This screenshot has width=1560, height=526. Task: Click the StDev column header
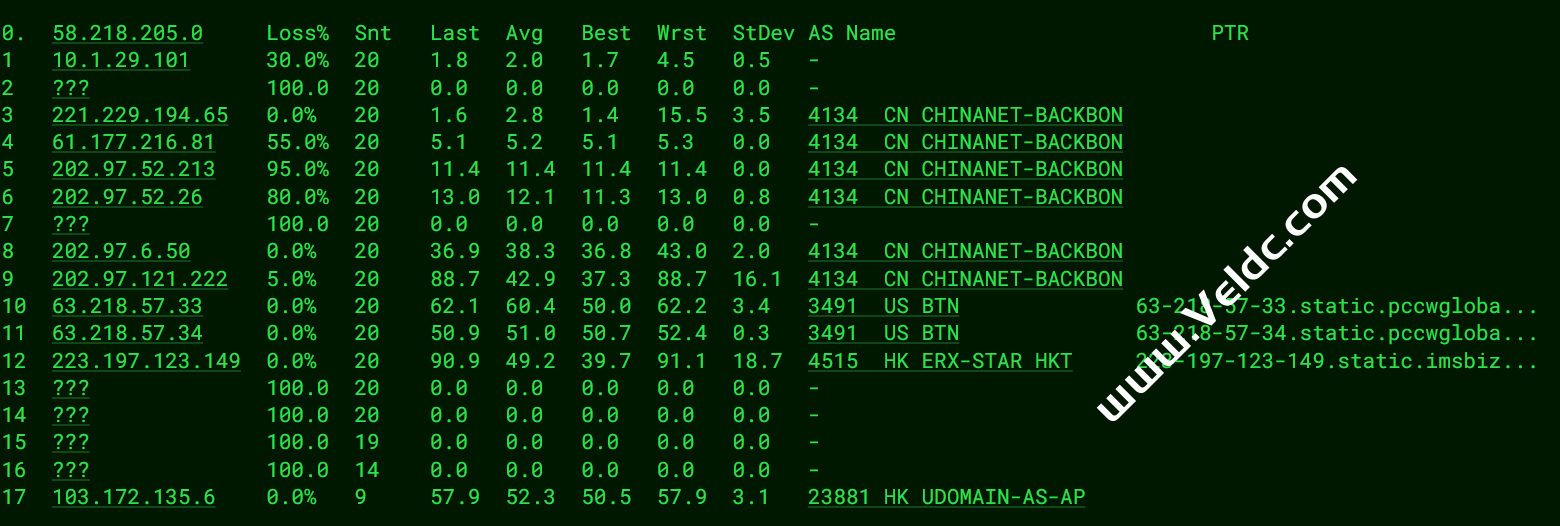[x=764, y=33]
